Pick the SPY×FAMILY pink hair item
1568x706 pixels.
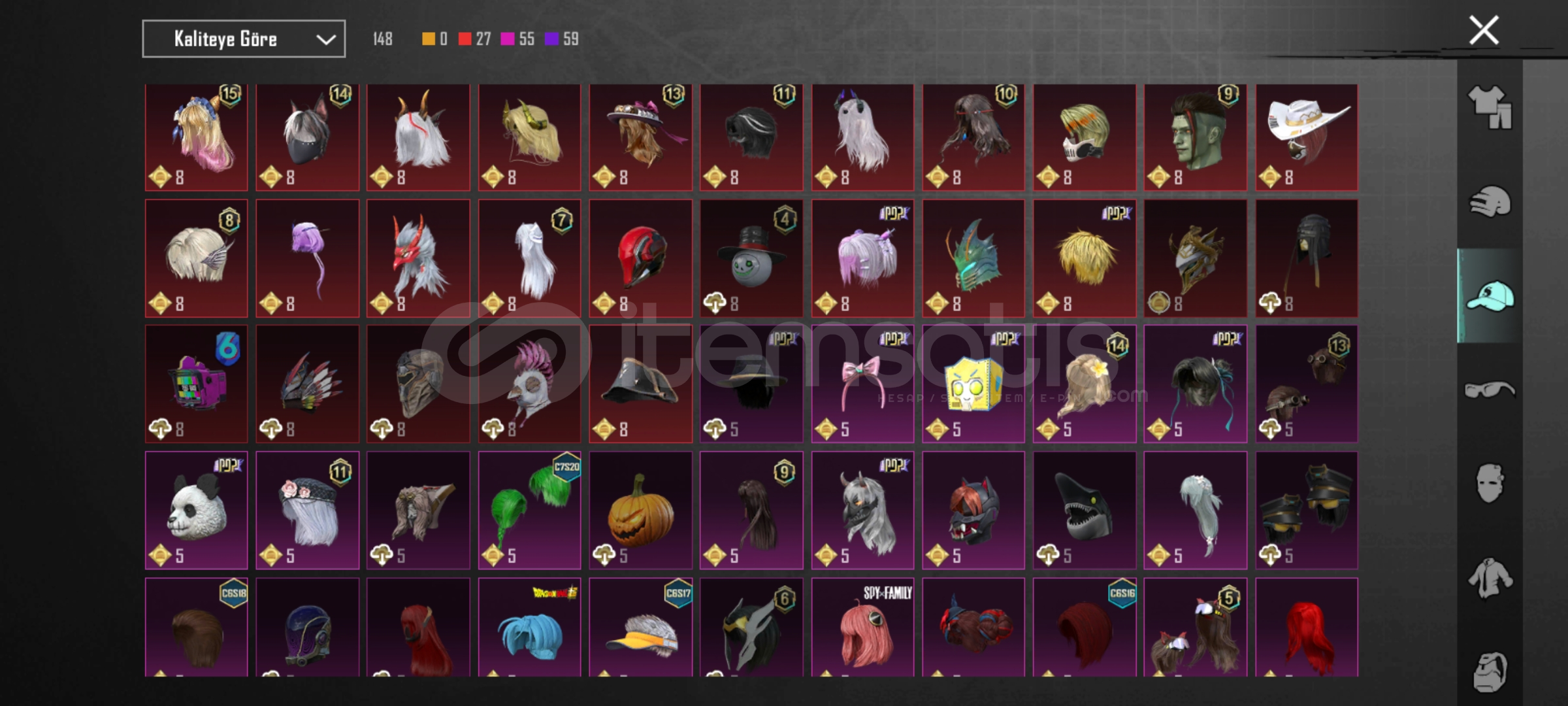point(862,628)
